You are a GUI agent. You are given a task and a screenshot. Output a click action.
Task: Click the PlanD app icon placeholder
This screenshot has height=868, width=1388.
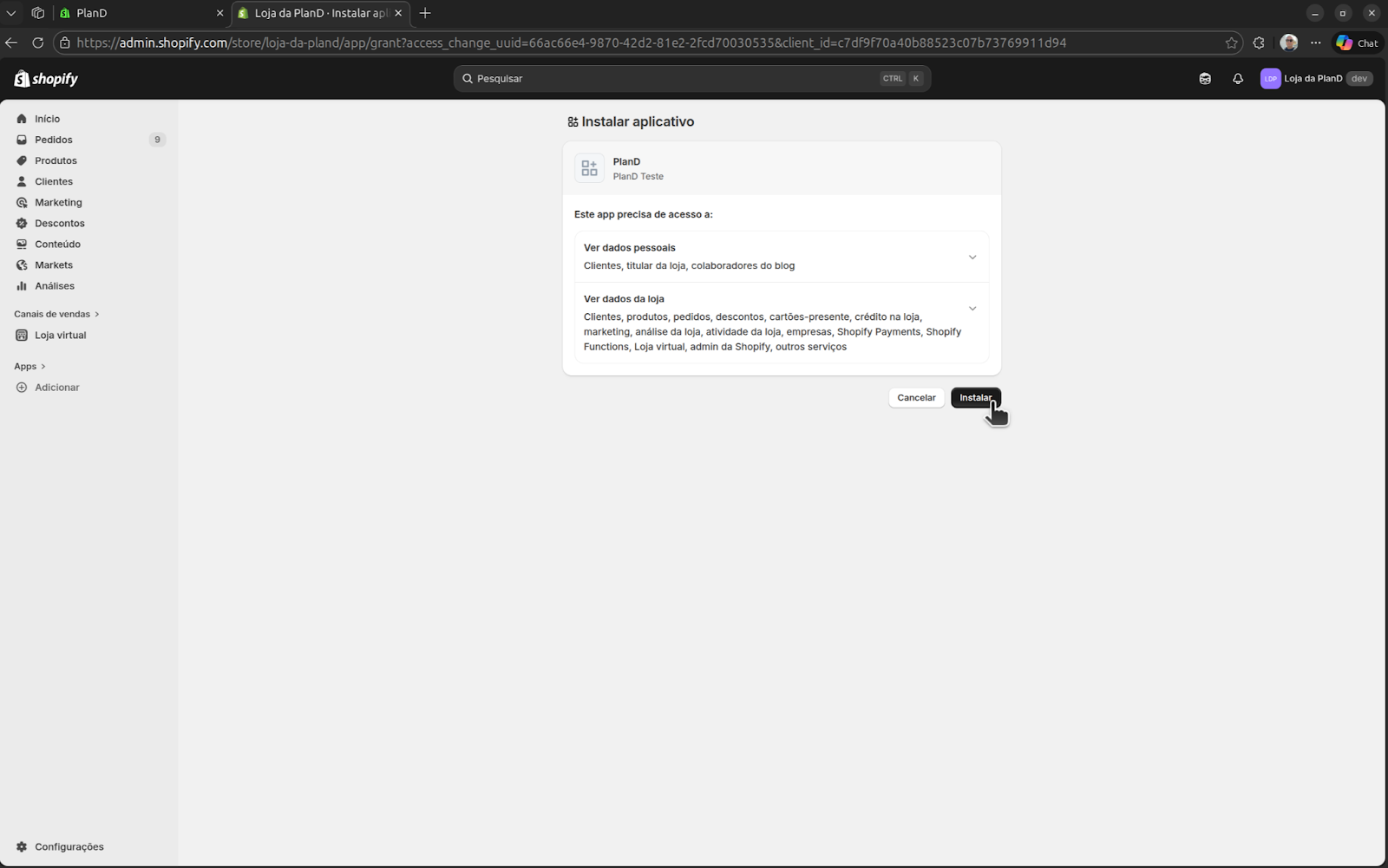(x=590, y=168)
